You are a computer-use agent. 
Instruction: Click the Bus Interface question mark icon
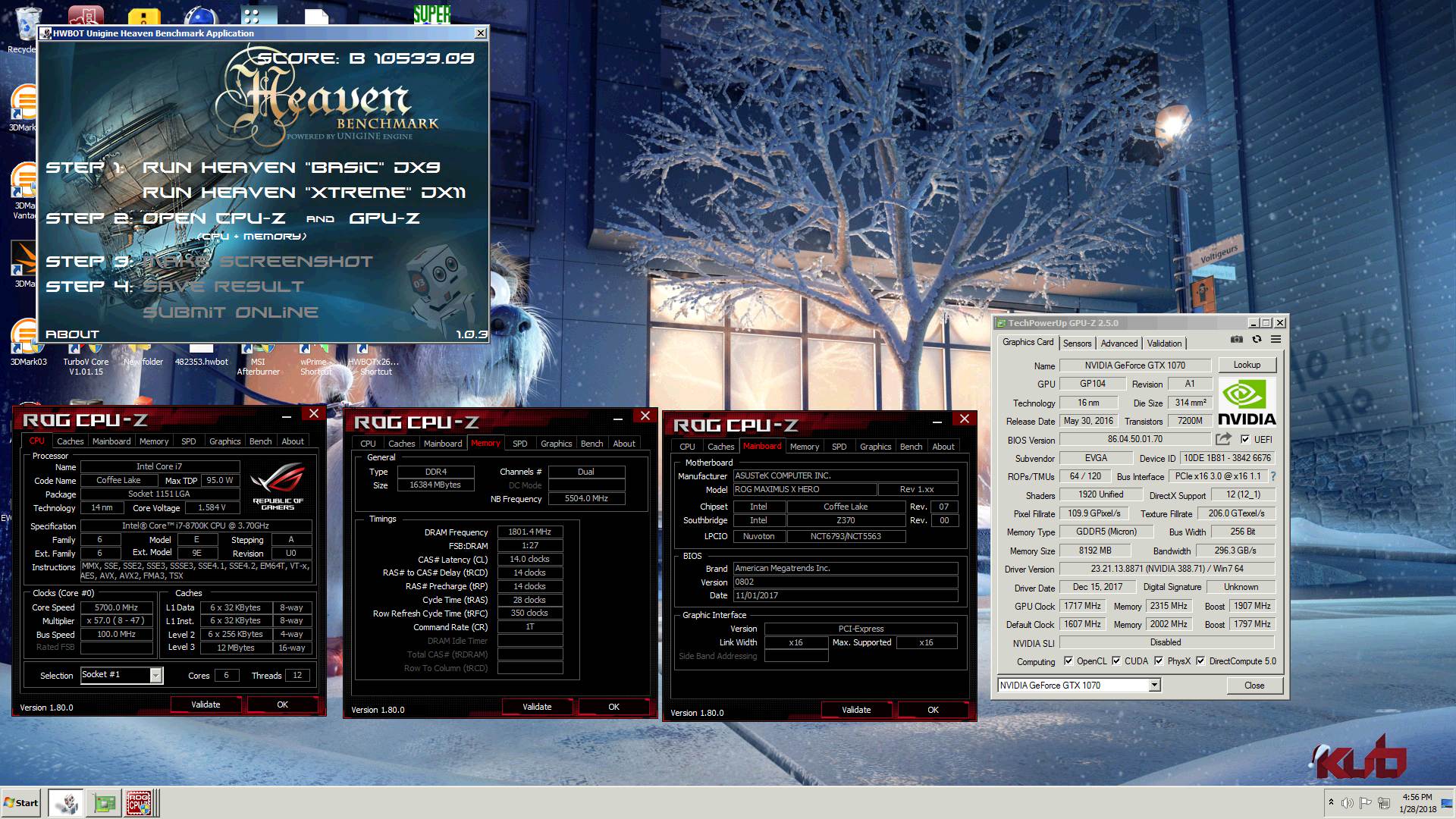tap(1273, 476)
